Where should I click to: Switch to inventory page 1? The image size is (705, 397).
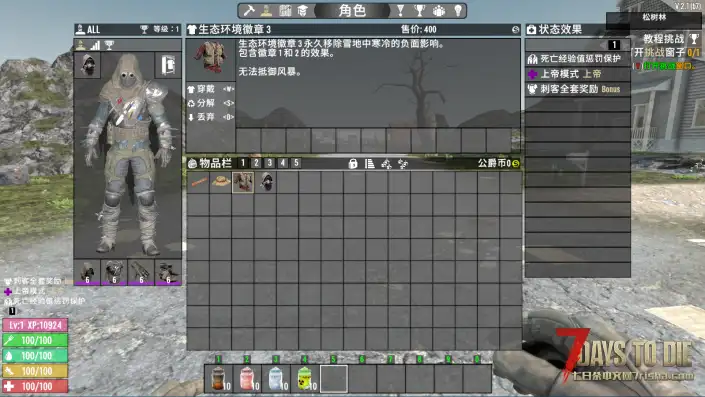(x=243, y=163)
